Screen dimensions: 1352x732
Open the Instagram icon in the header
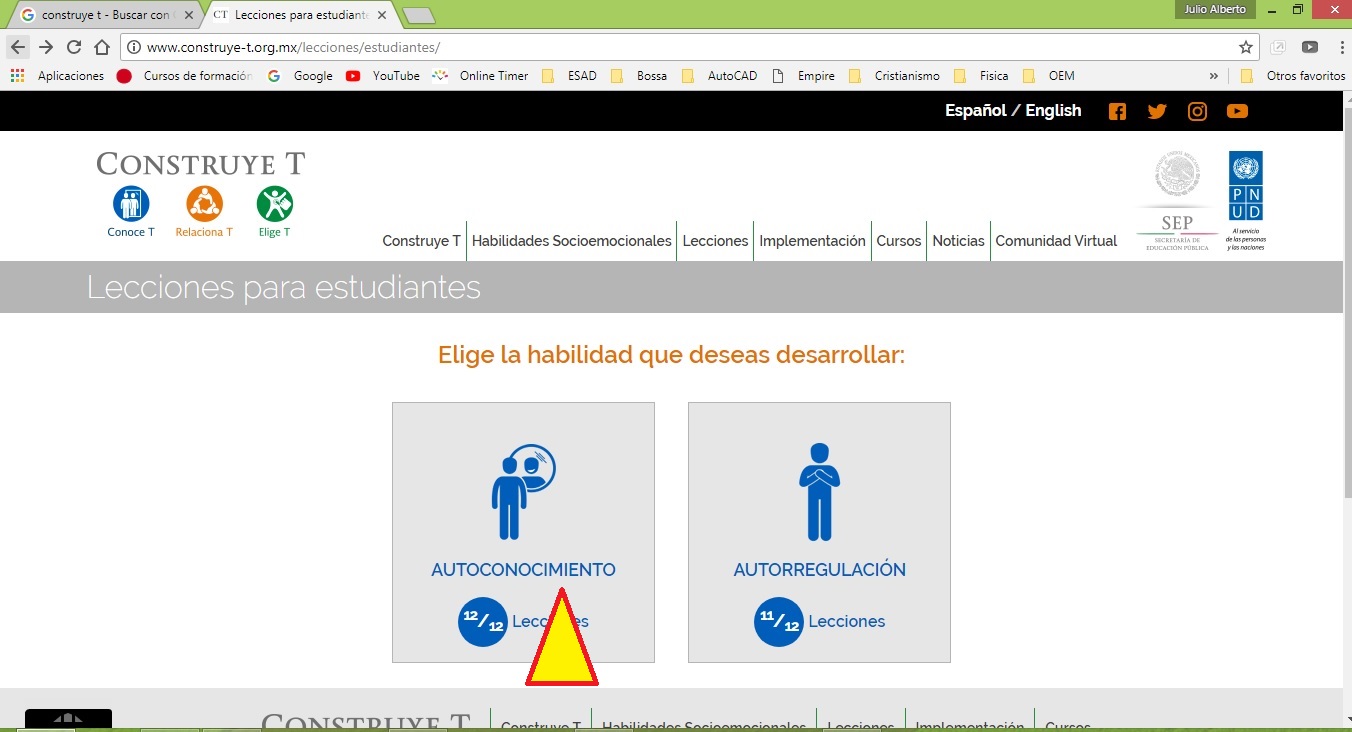point(1197,111)
